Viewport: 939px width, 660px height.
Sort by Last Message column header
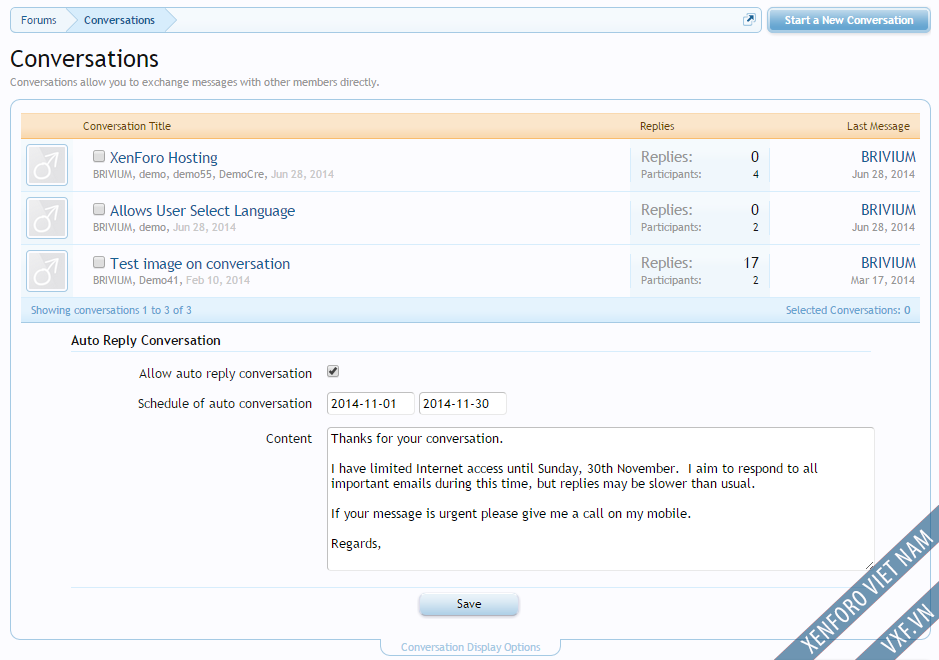point(878,126)
